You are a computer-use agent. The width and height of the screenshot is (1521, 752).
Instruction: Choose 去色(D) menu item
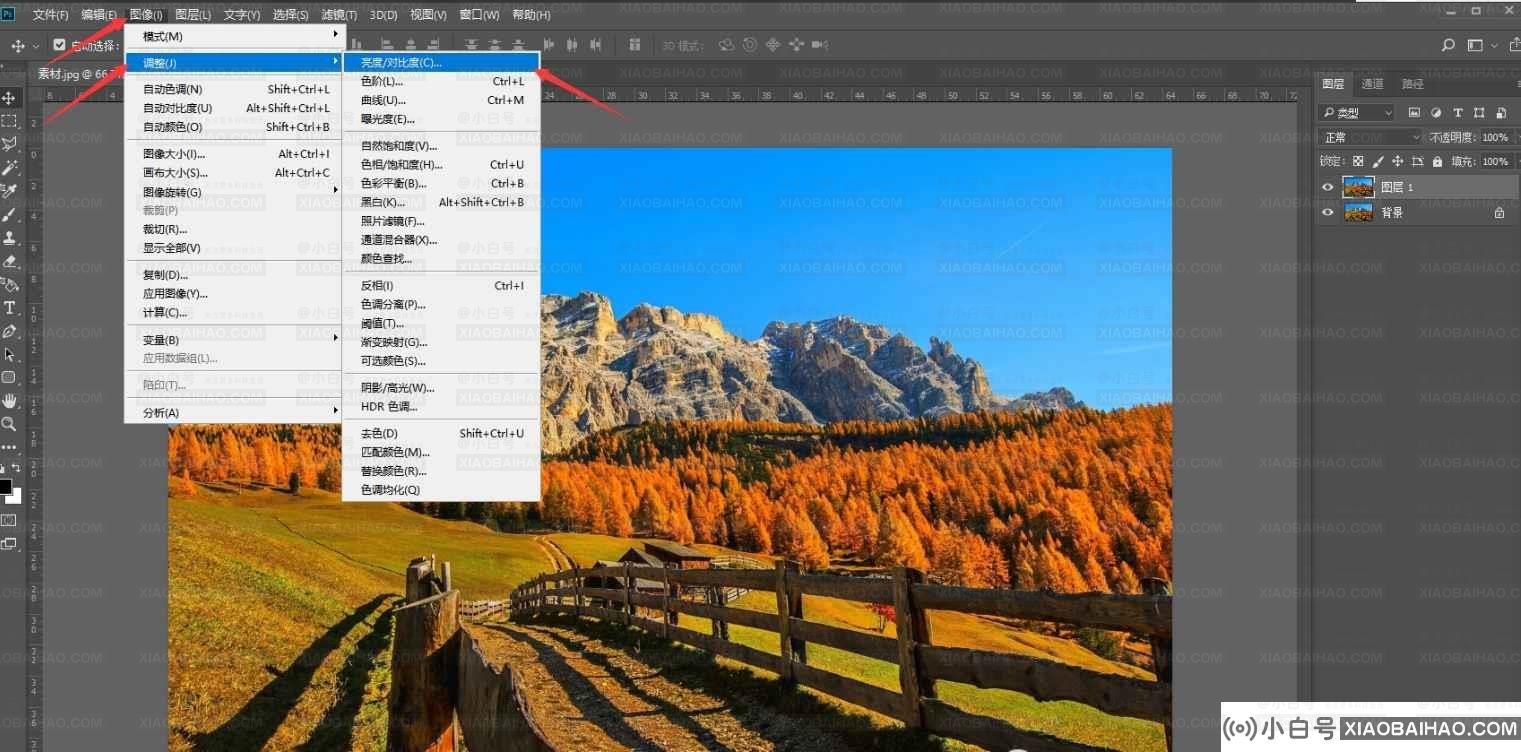441,433
